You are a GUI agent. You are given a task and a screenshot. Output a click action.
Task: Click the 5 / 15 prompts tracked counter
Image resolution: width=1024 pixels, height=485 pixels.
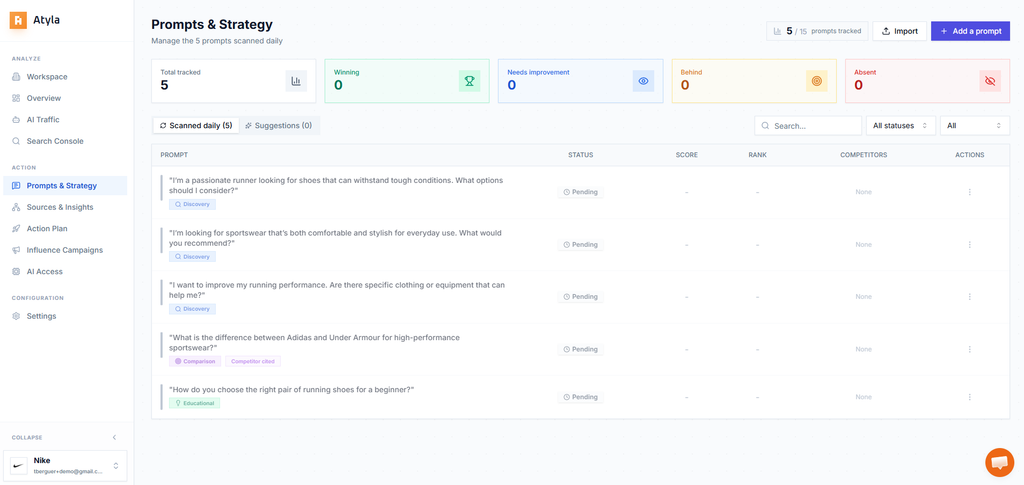817,31
